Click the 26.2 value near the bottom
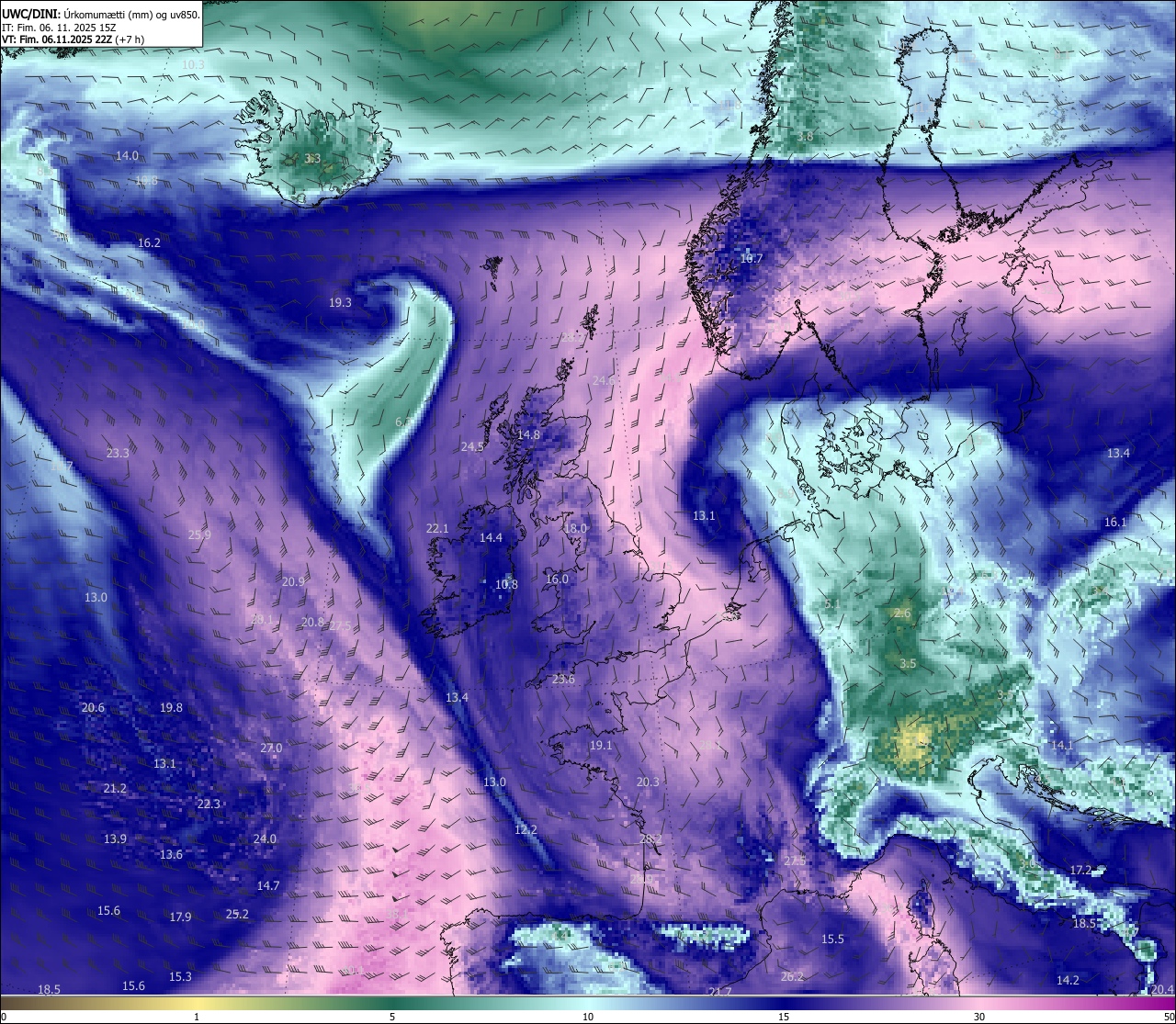The width and height of the screenshot is (1176, 1024). tap(792, 976)
